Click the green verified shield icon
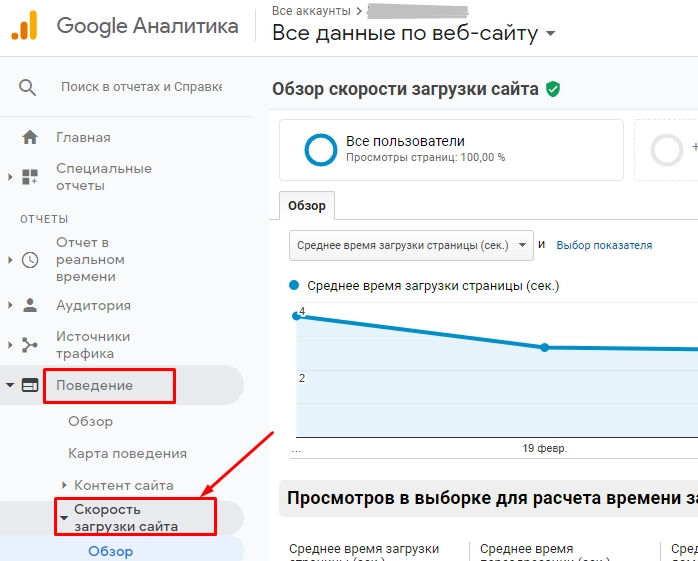The height and width of the screenshot is (561, 698). point(553,89)
